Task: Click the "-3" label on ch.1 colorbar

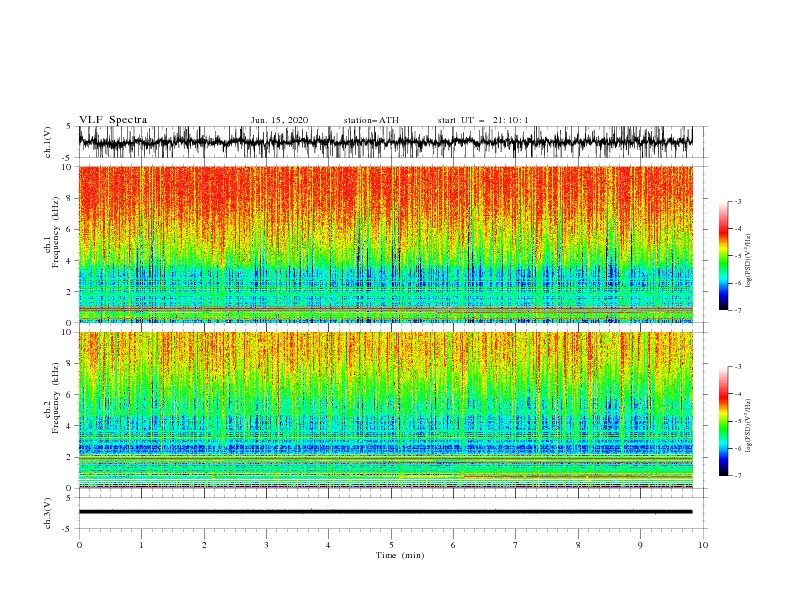Action: 738,201
